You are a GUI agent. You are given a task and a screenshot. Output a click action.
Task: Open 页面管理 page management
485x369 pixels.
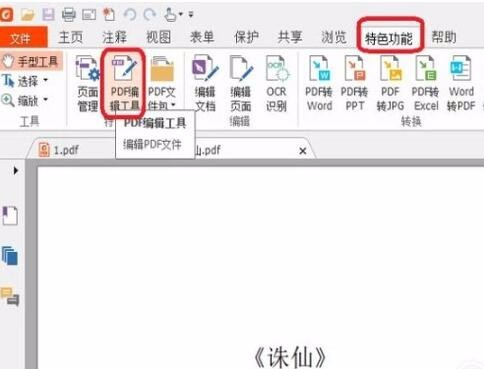pos(88,84)
